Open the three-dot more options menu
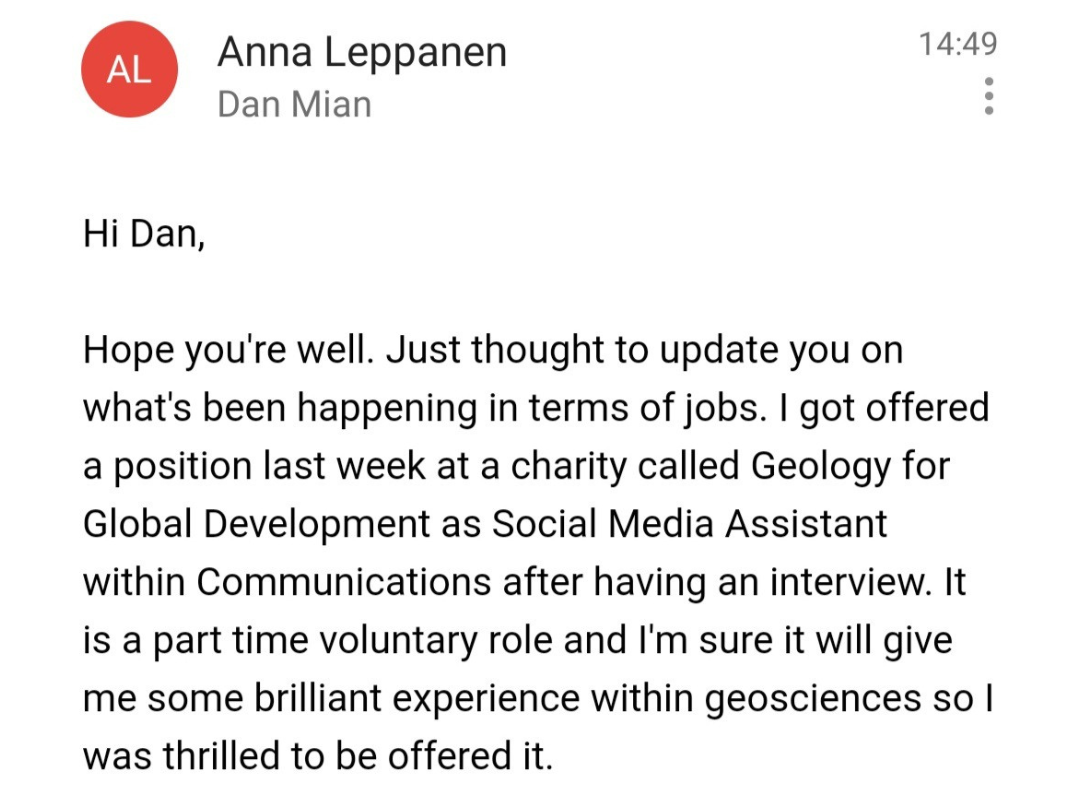The image size is (1080, 812). 988,96
